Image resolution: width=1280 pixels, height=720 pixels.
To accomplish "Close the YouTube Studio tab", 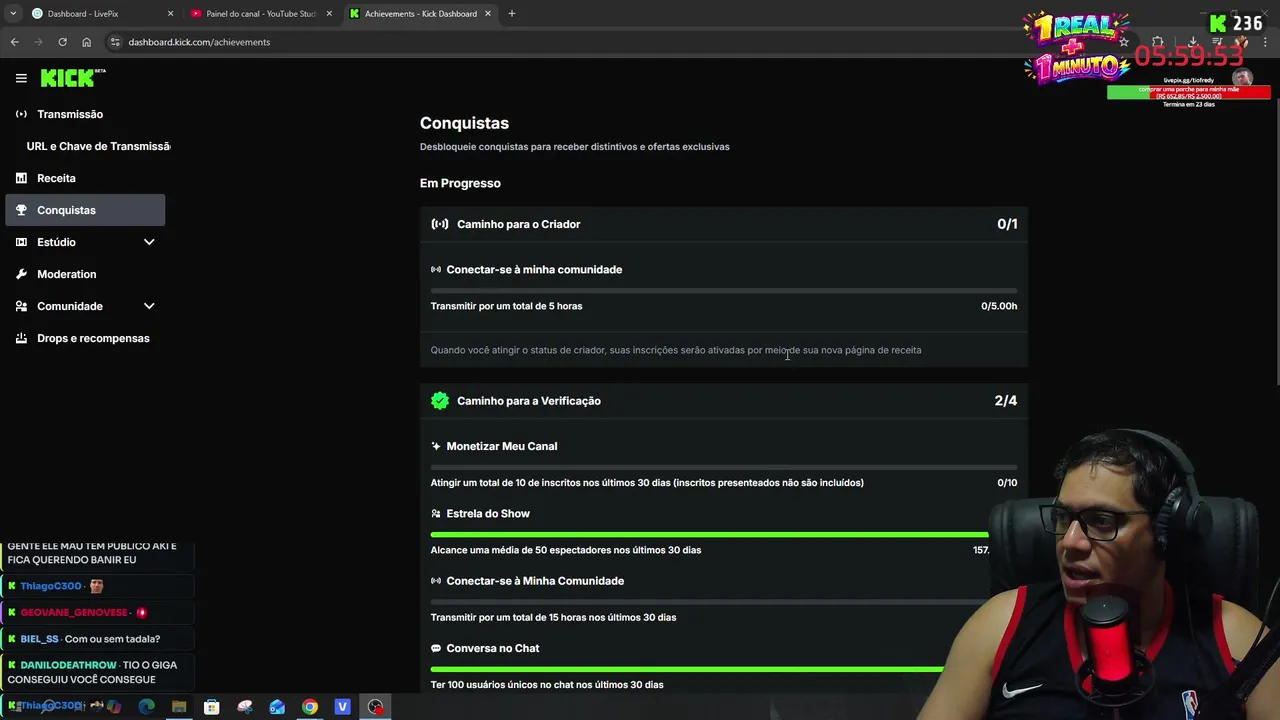I will coord(329,14).
